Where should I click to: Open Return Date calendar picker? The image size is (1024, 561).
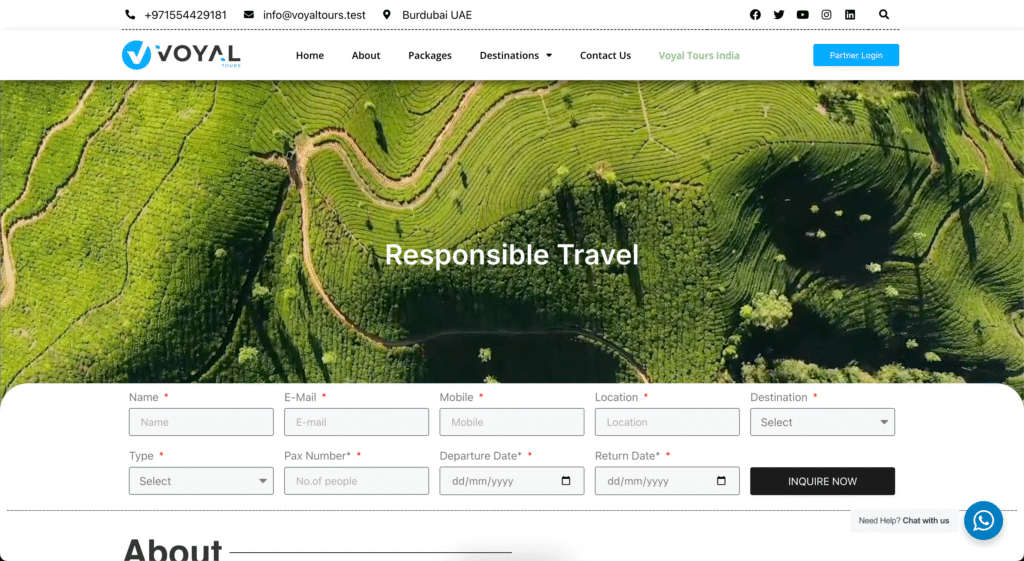[x=721, y=481]
